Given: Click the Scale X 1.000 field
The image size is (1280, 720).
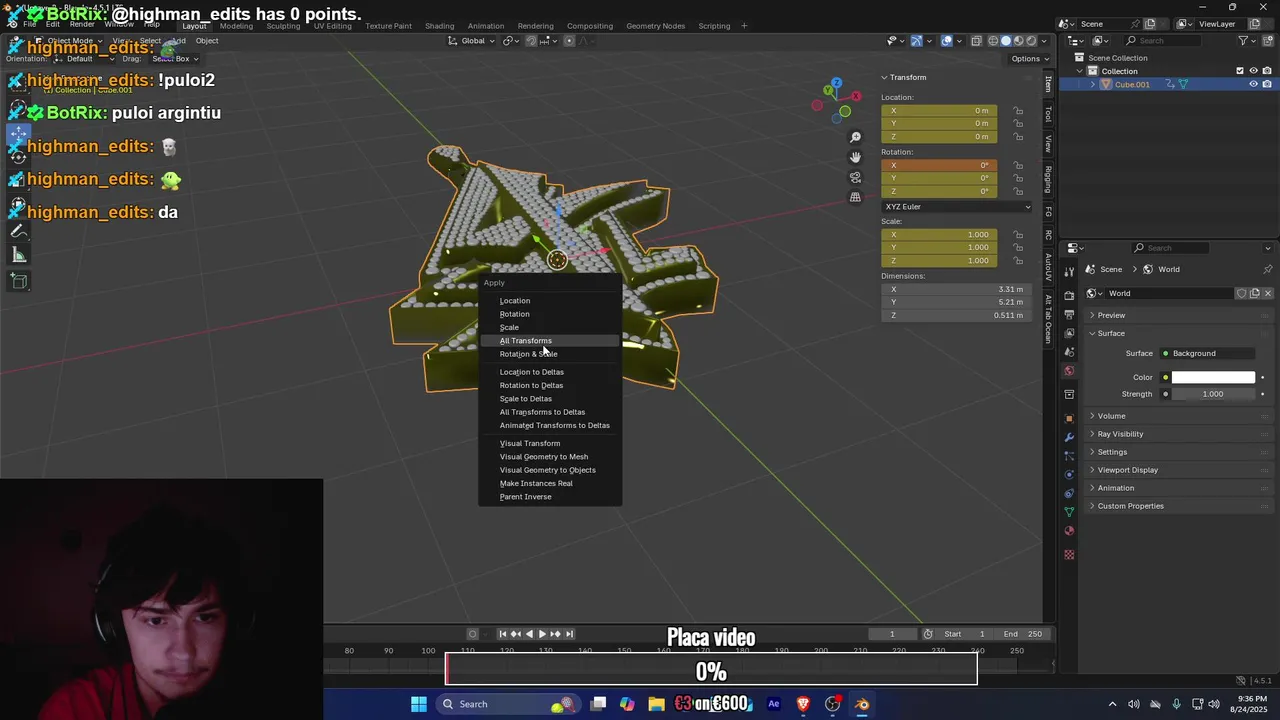Looking at the screenshot, I should pos(938,235).
